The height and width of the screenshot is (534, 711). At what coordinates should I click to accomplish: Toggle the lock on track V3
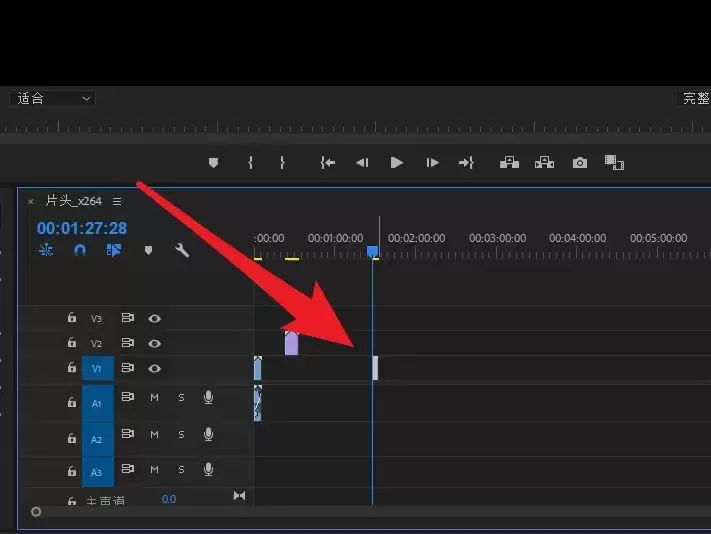tap(71, 318)
